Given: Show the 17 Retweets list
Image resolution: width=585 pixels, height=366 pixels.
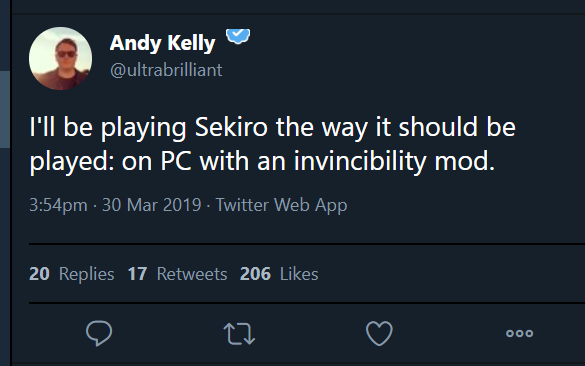Looking at the screenshot, I should click(x=177, y=274).
